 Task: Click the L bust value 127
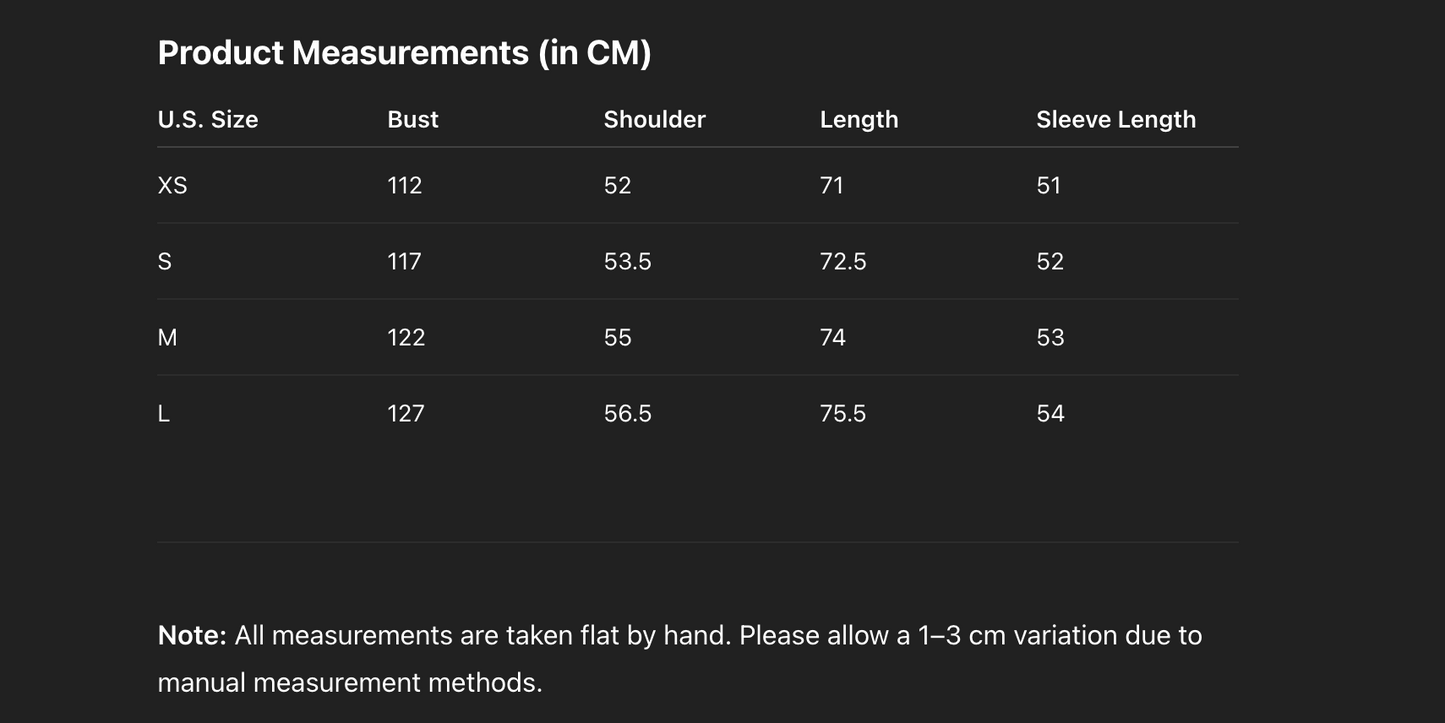click(405, 414)
